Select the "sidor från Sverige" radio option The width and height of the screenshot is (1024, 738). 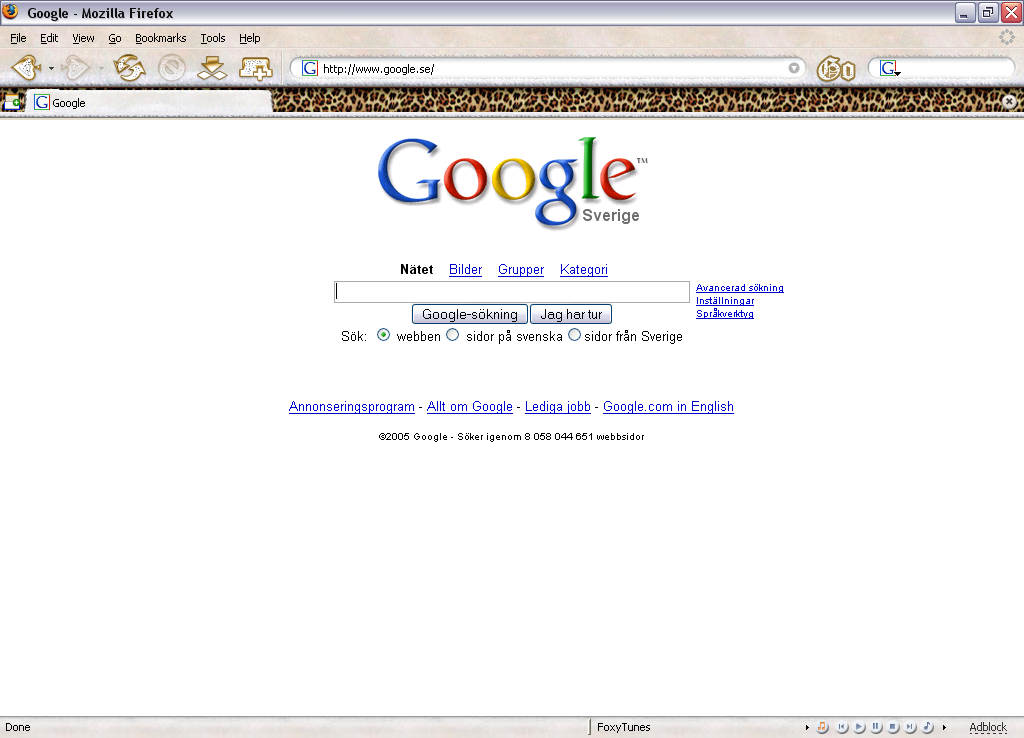point(574,336)
